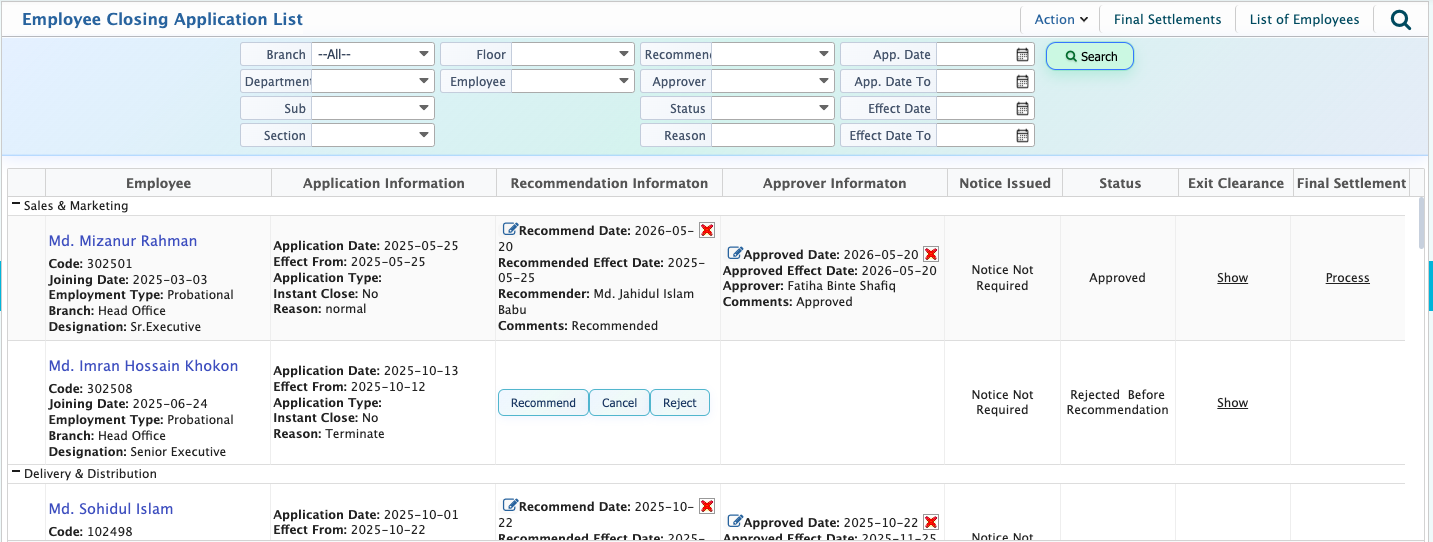Screen dimensions: 1433x542
Task: Edit Md. Mizanur Rahman's recommendation with pencil icon
Action: point(510,229)
